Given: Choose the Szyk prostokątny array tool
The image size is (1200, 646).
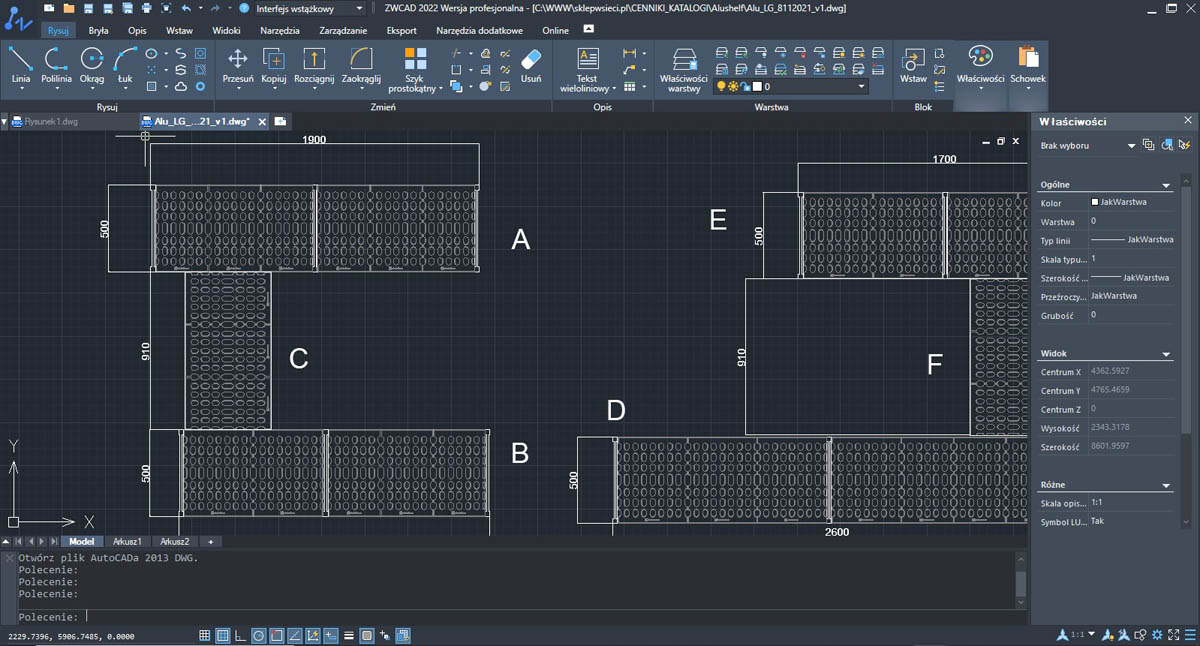Looking at the screenshot, I should point(415,68).
